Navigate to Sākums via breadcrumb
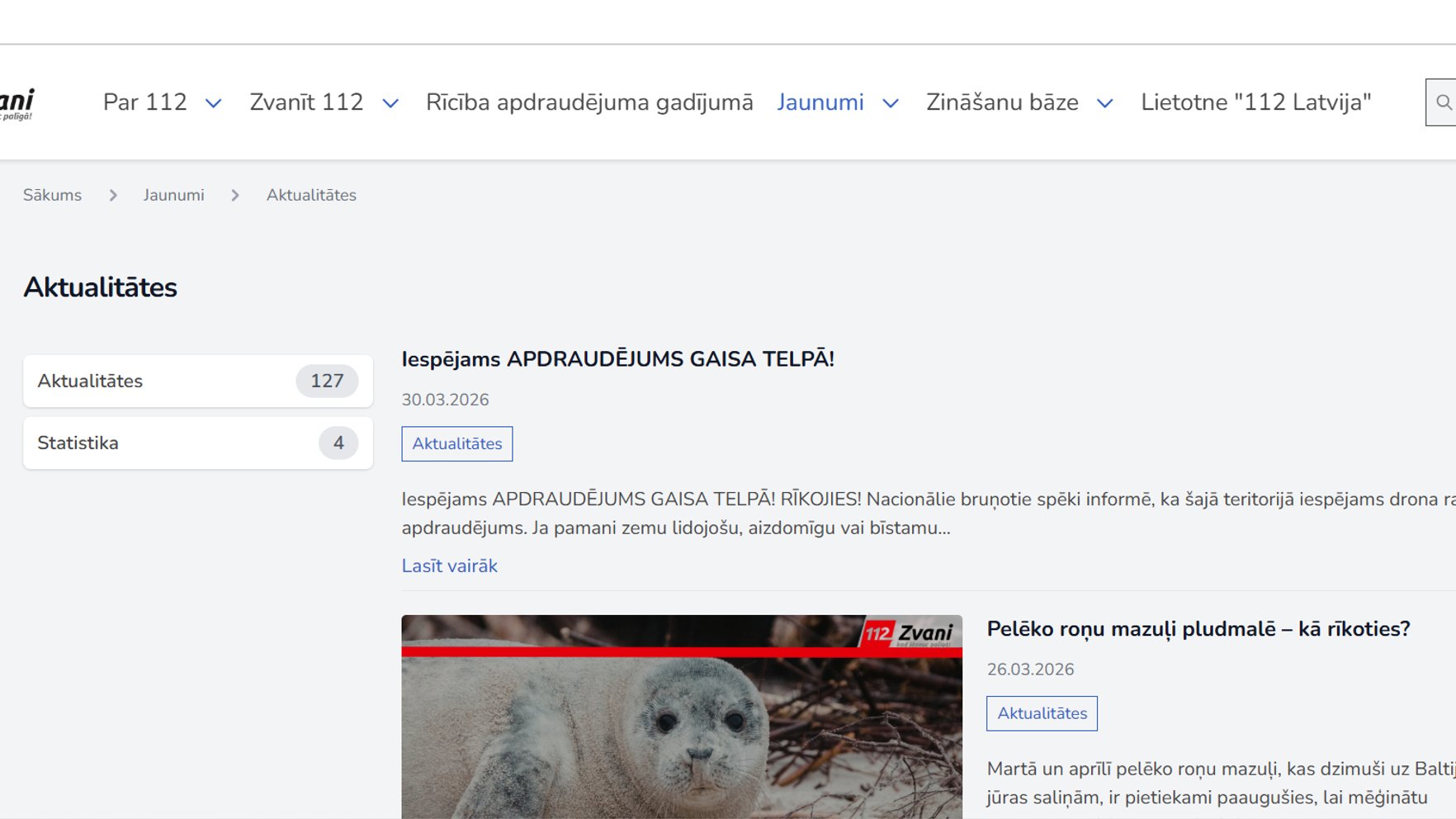Image resolution: width=1456 pixels, height=819 pixels. pos(53,195)
